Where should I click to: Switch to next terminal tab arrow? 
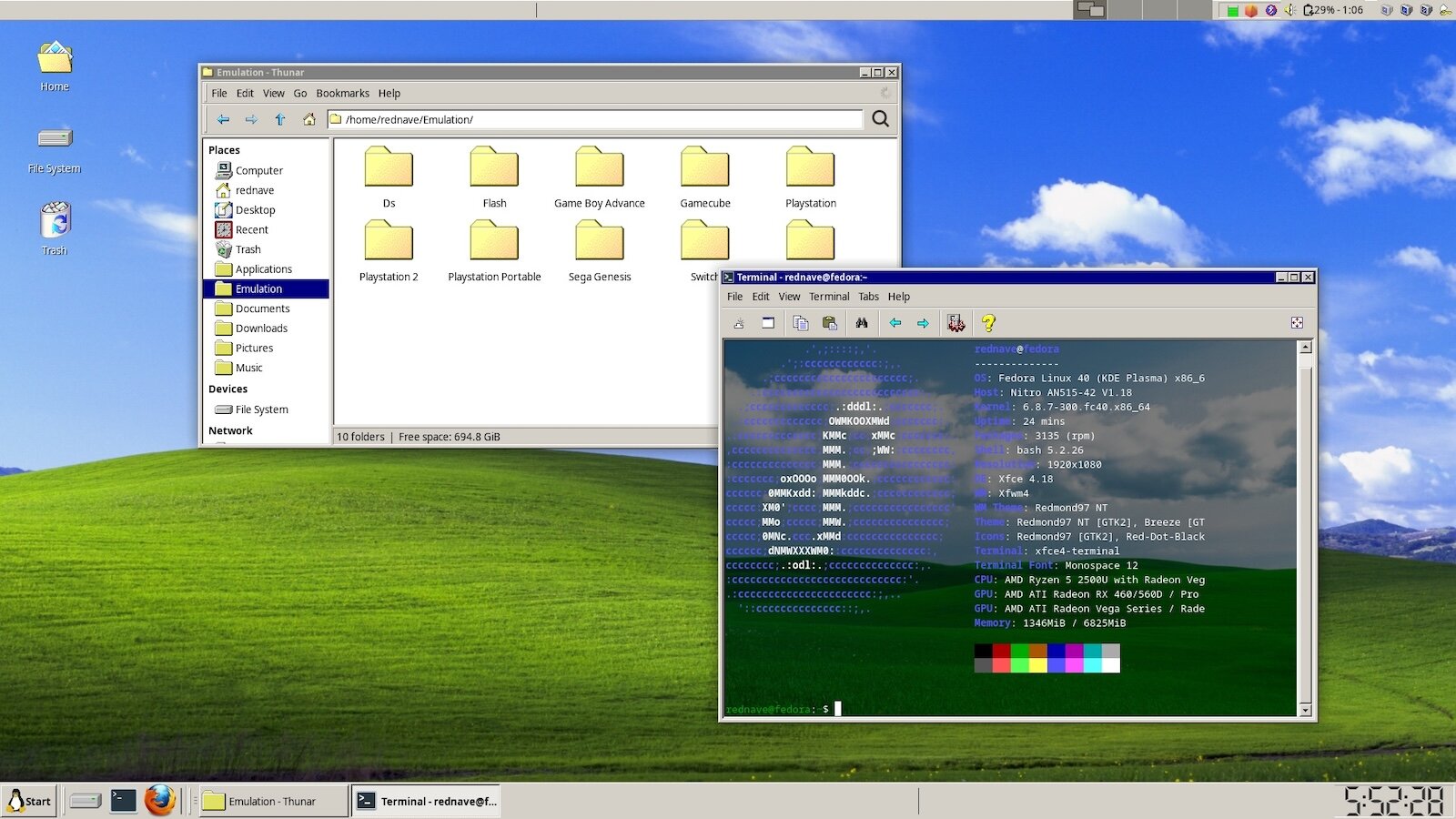[923, 323]
